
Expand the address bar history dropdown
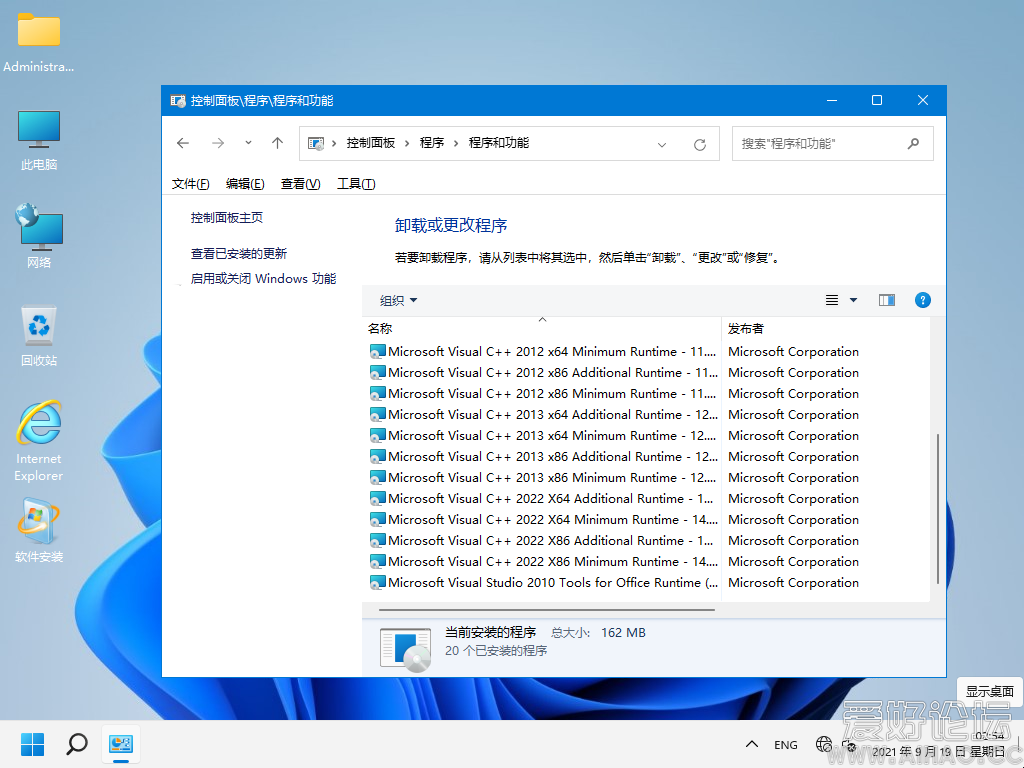coord(662,144)
